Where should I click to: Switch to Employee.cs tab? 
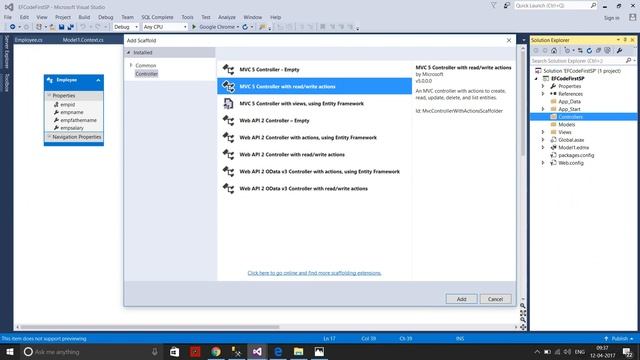pyautogui.click(x=29, y=40)
